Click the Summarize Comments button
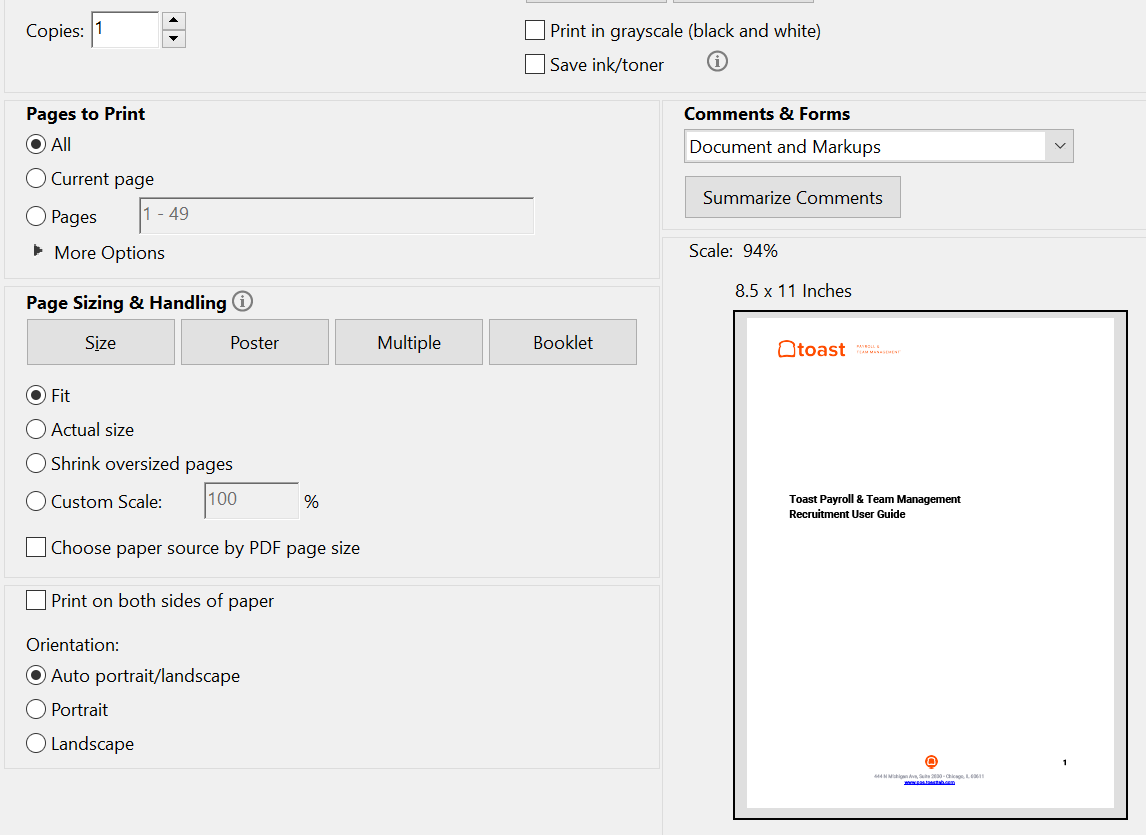 coord(792,197)
